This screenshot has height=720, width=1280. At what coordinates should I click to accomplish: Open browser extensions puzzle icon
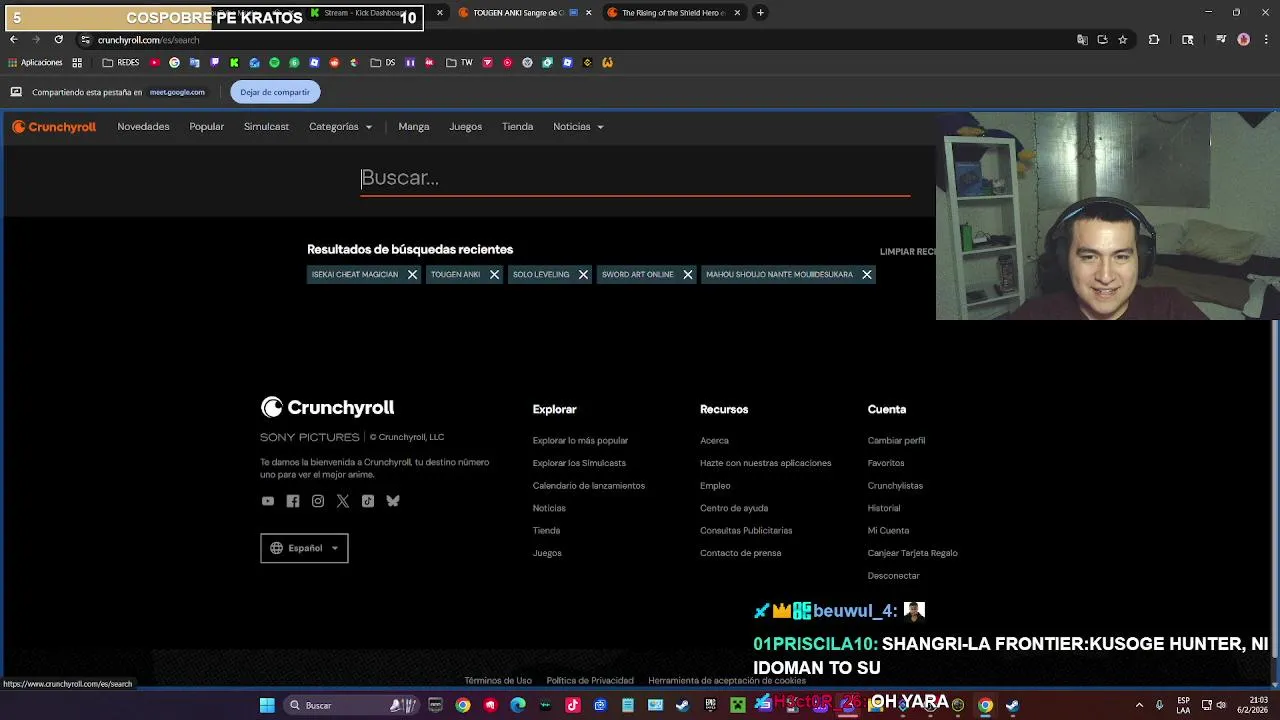[1154, 40]
